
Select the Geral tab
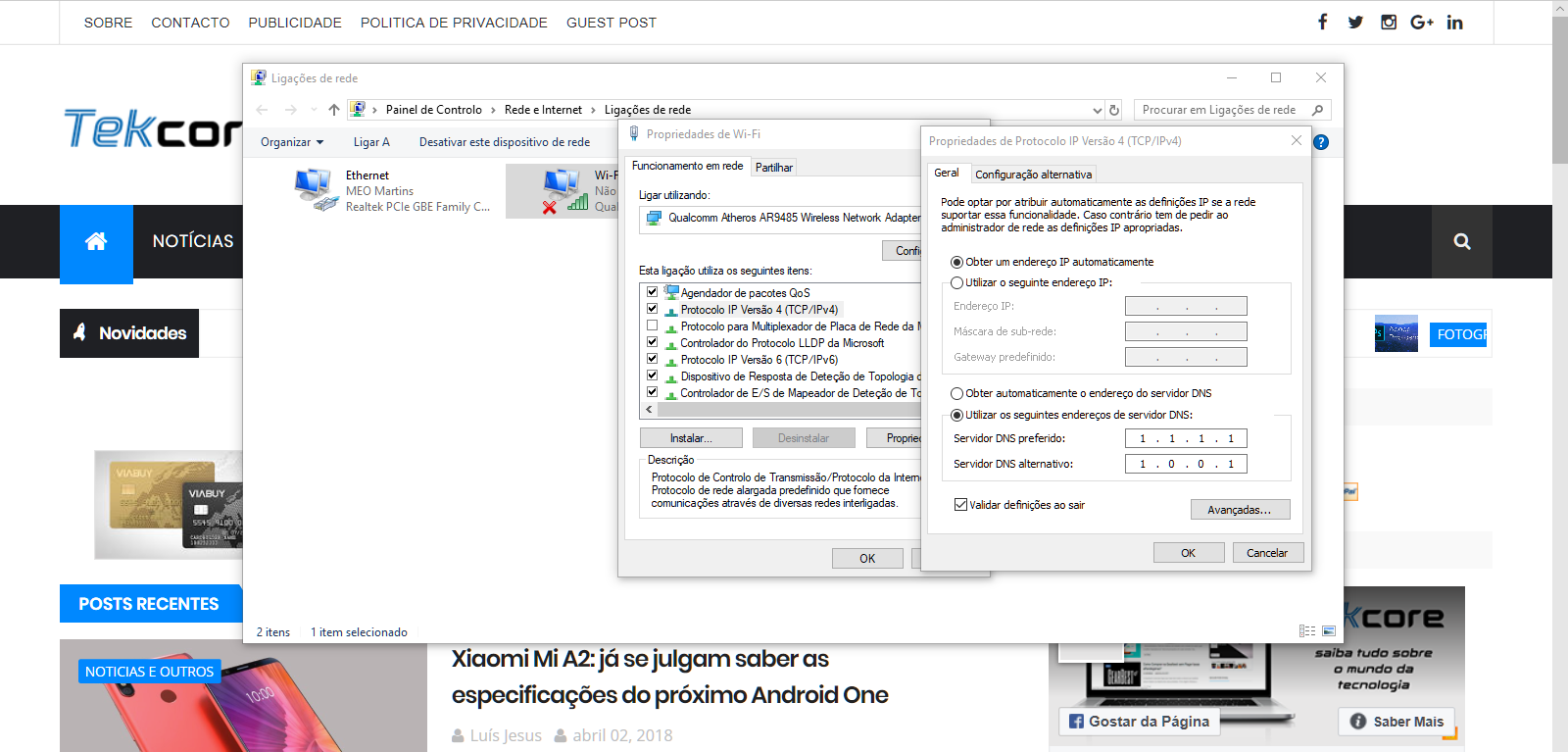(947, 173)
